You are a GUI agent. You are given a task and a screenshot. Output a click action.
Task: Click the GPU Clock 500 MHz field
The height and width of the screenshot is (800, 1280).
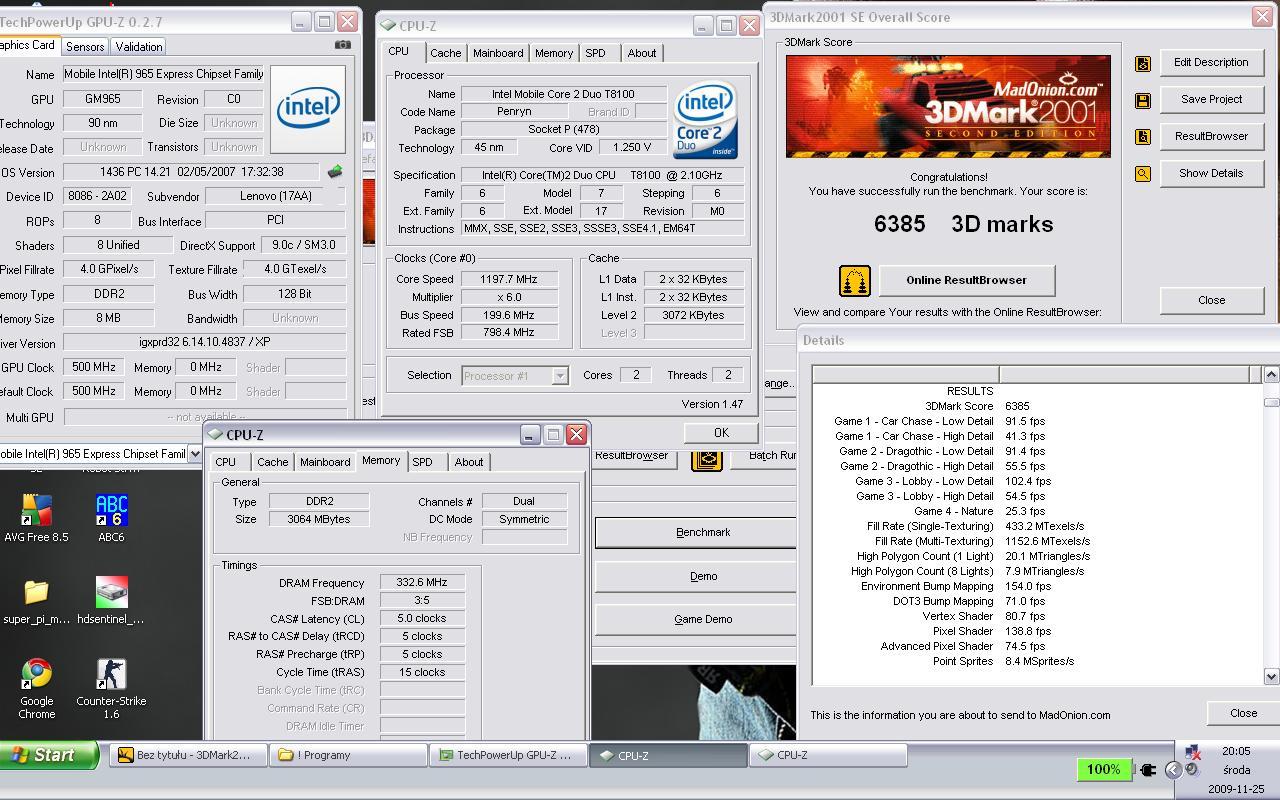95,367
